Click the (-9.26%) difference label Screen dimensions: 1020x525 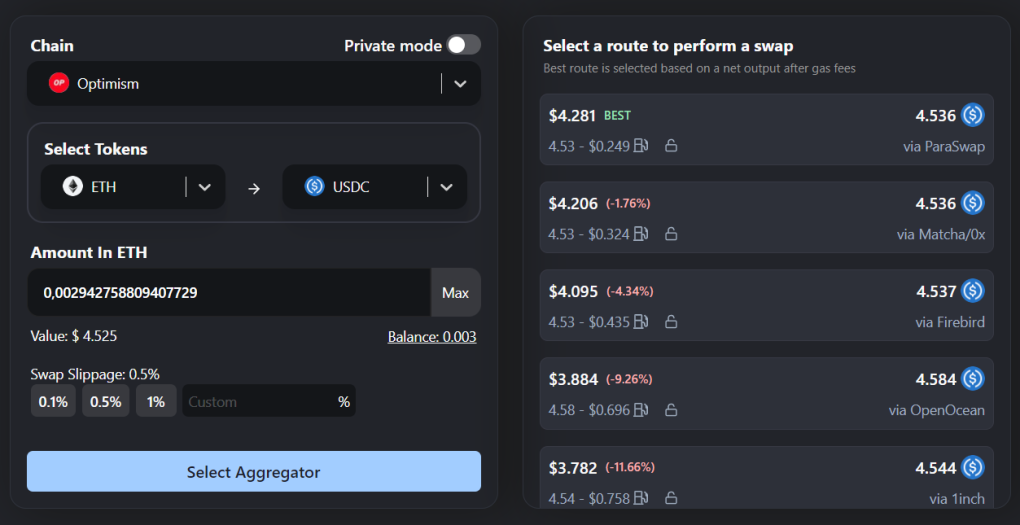[x=629, y=379]
